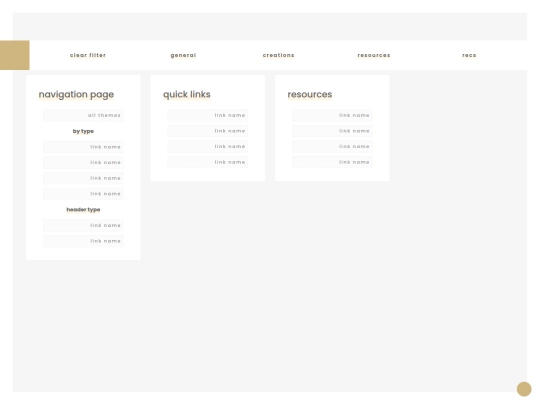Image resolution: width=540 pixels, height=405 pixels.
Task: Select the general filter tab
Action: pyautogui.click(x=183, y=55)
